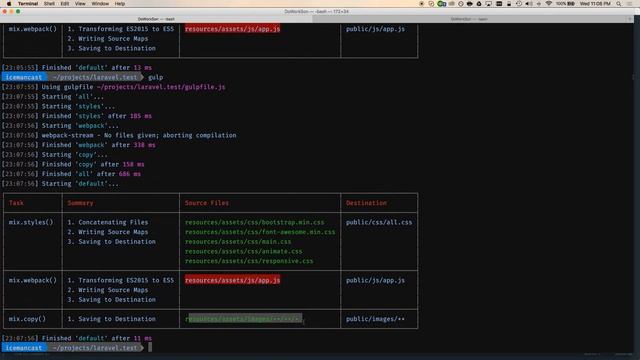This screenshot has width=640, height=360.
Task: Click the yellow minimize window button
Action: [11, 11]
